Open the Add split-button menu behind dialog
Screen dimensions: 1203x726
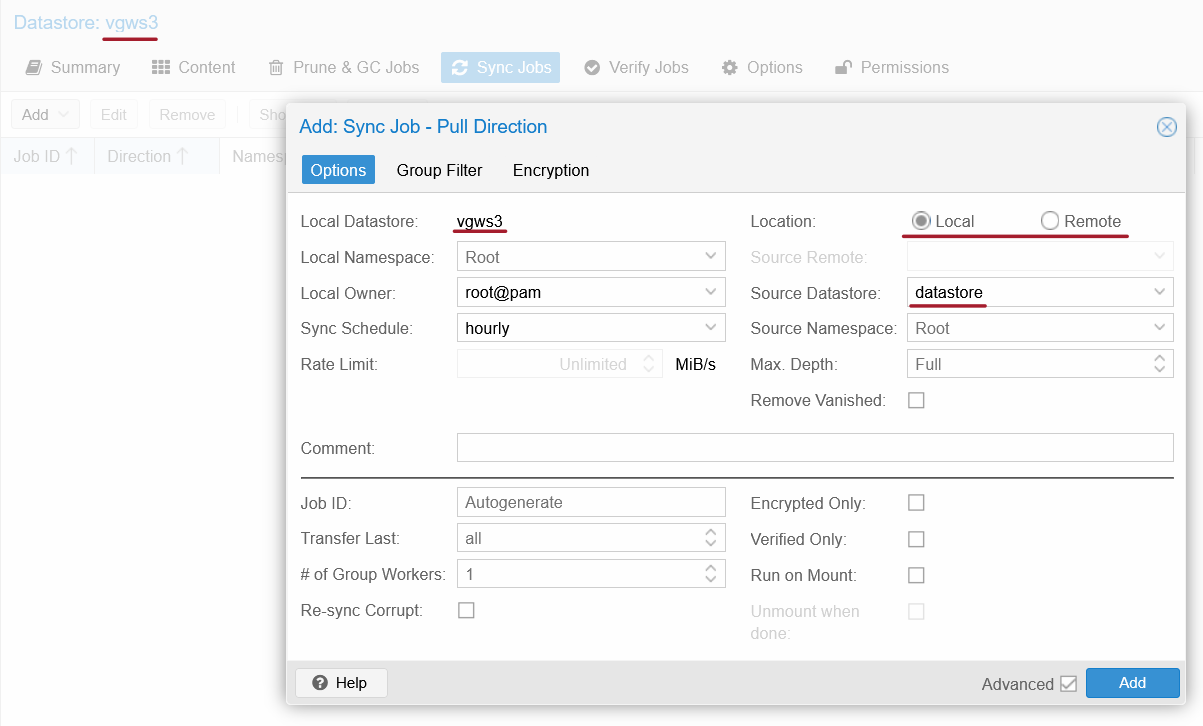tap(45, 114)
